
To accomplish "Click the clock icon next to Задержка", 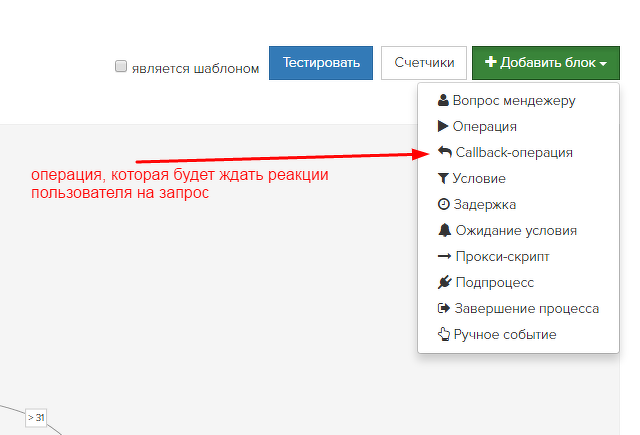I will 443,204.
